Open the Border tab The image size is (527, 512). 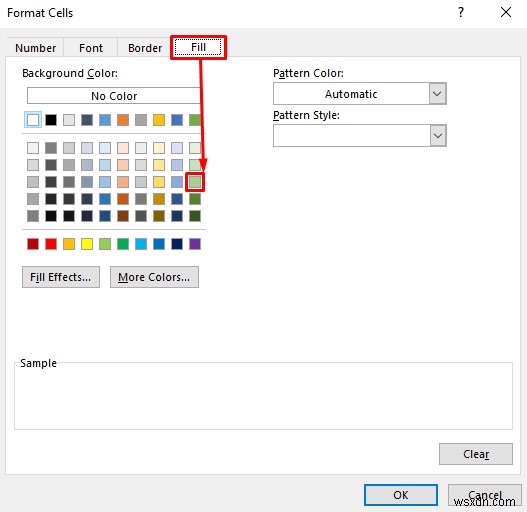pos(145,48)
